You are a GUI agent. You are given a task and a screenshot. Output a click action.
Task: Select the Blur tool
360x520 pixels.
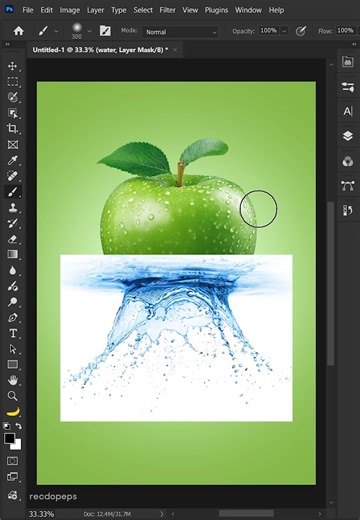pos(13,270)
